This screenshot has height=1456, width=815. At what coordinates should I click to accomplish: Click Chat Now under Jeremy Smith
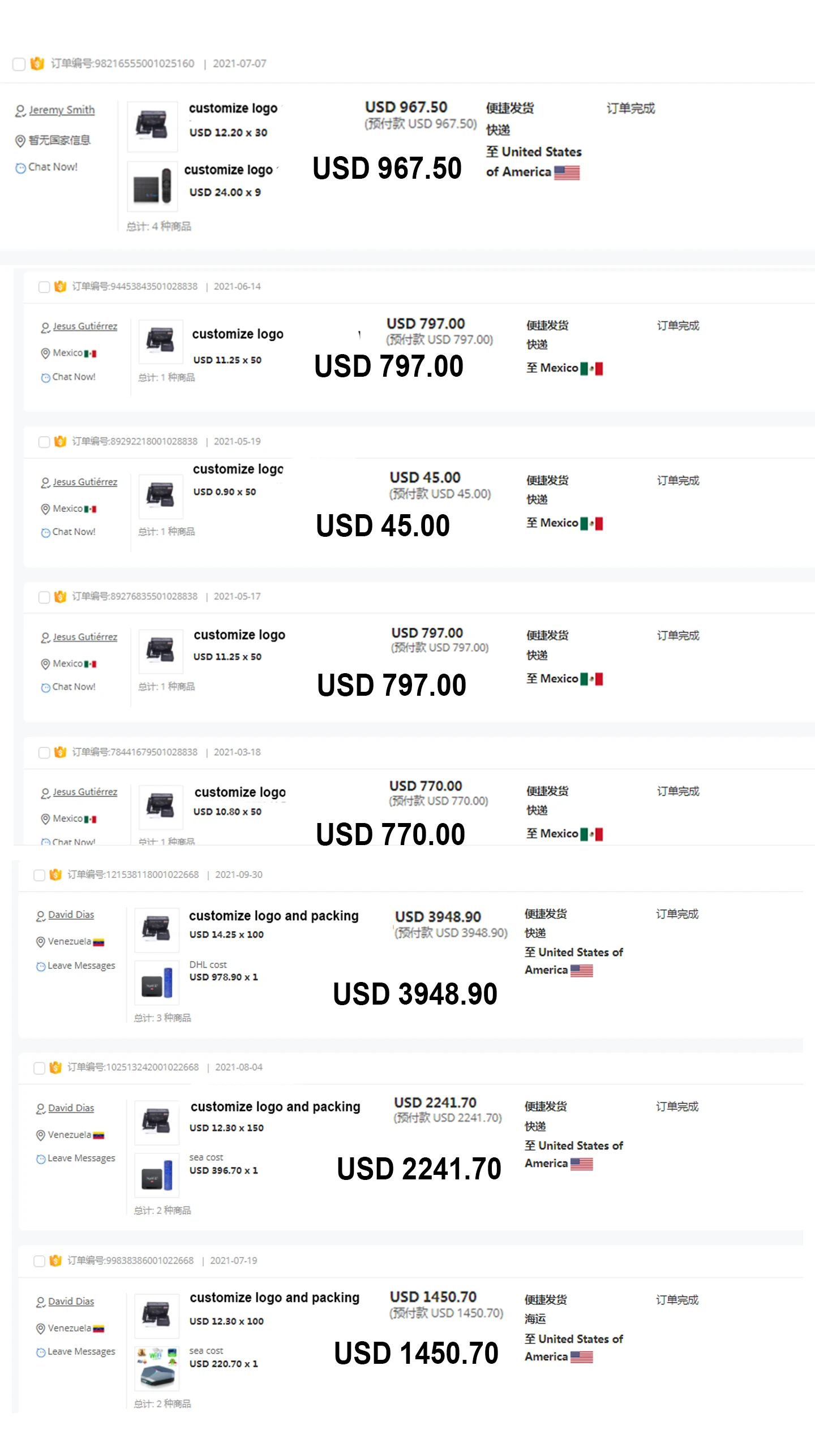[x=53, y=167]
